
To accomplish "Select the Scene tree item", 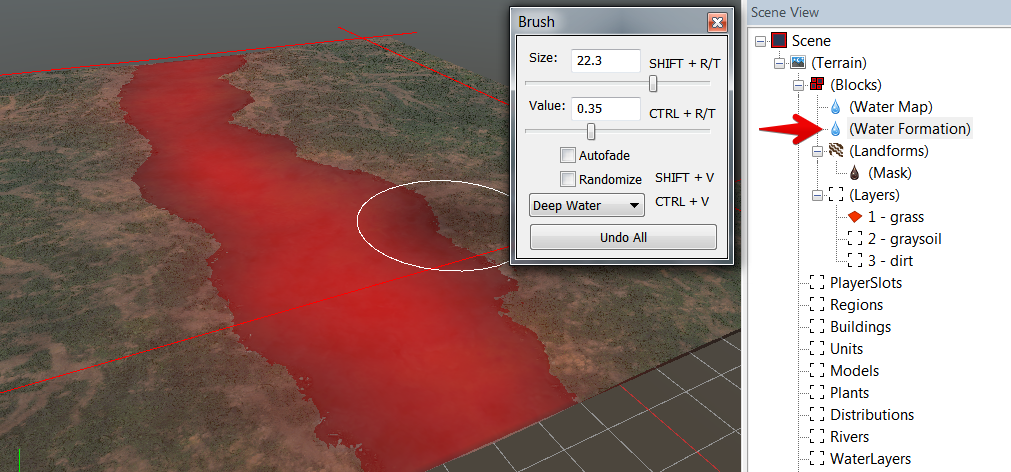I will coord(811,41).
